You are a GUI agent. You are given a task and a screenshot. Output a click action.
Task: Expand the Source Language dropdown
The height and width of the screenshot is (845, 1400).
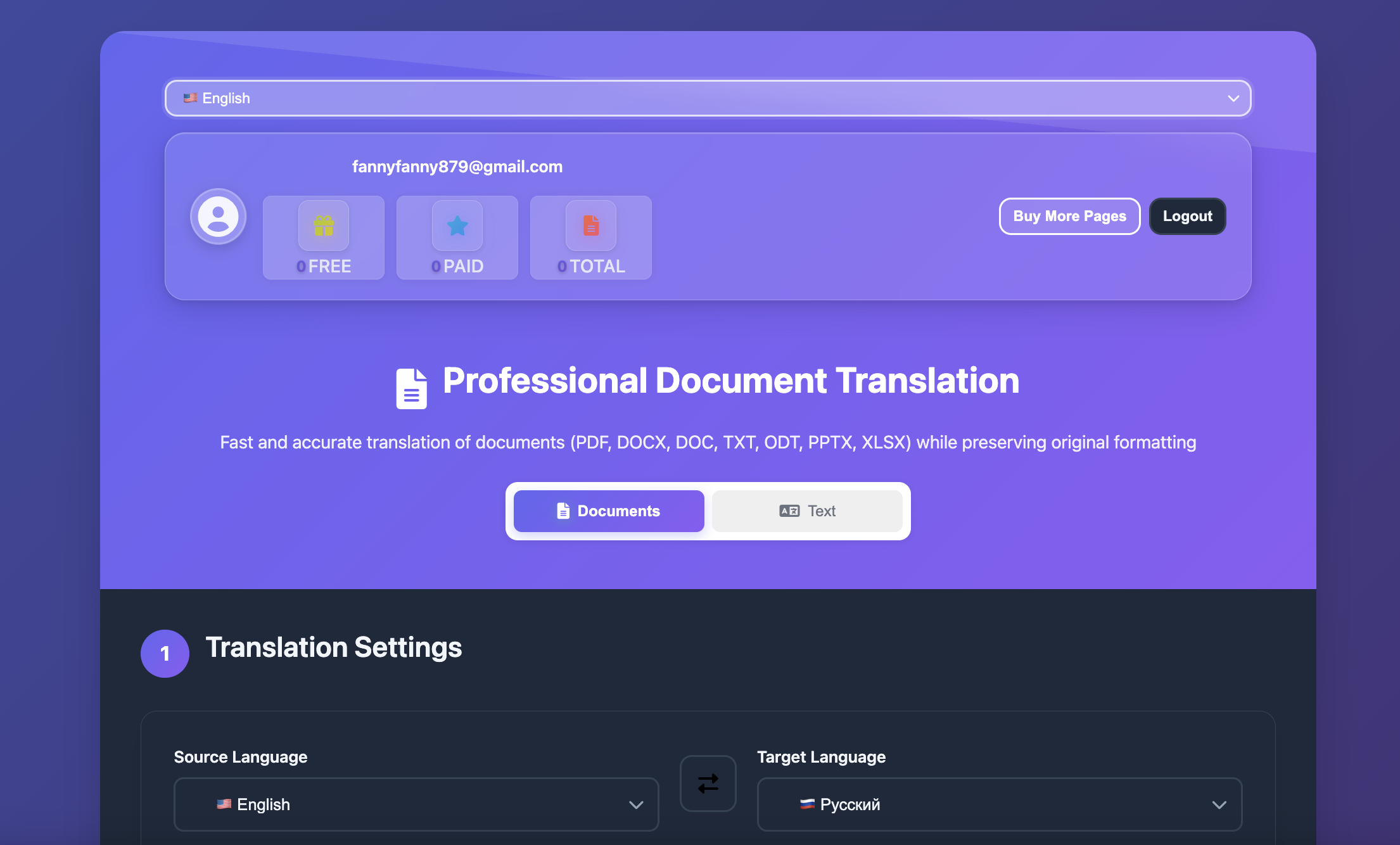[416, 804]
